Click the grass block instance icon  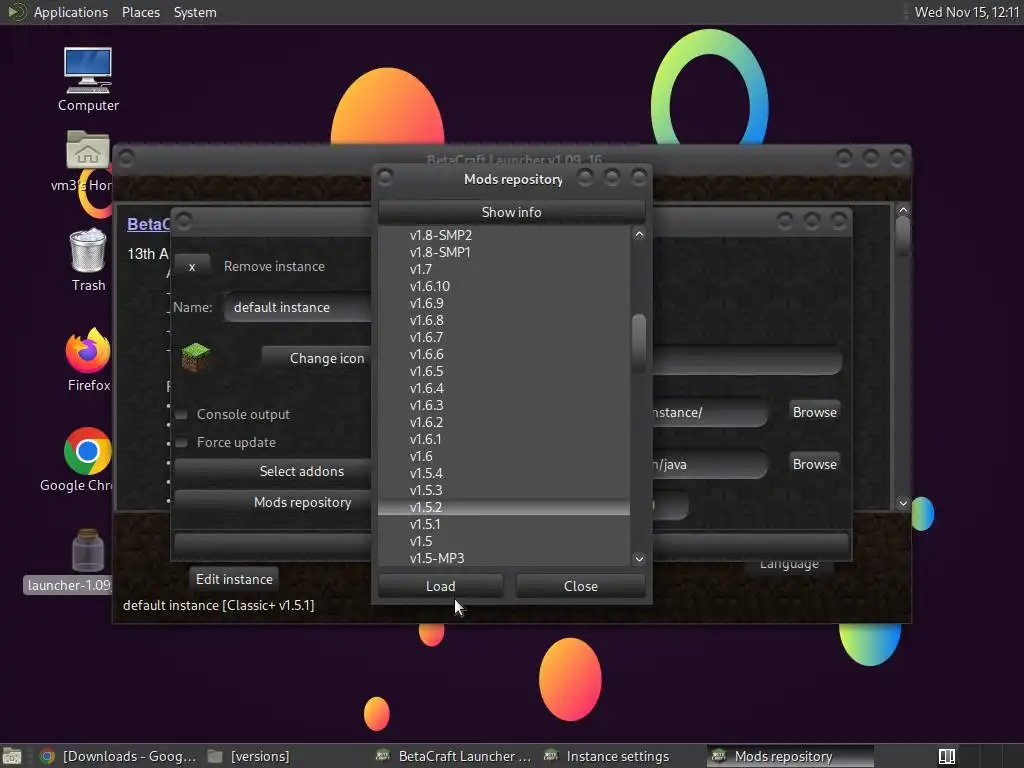click(195, 357)
